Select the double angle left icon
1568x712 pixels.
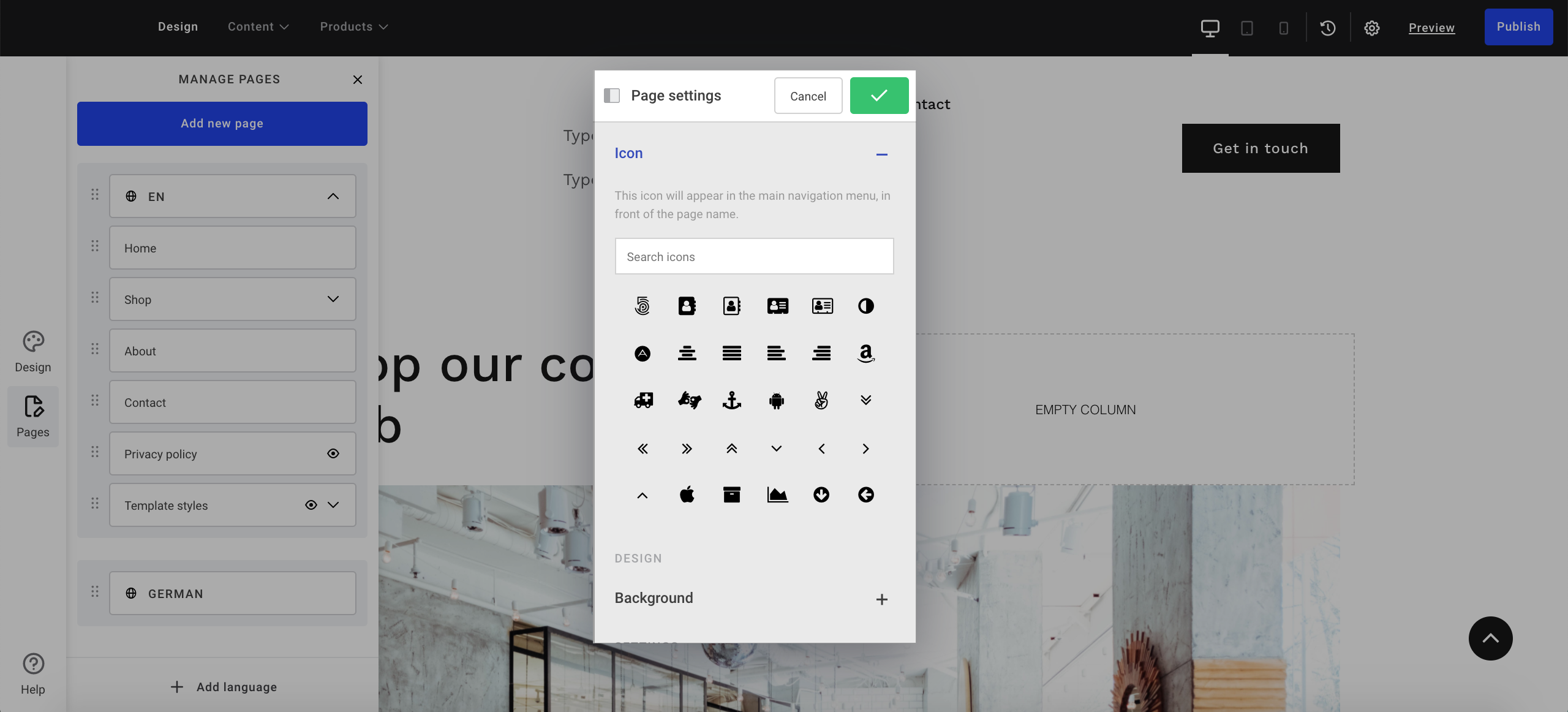tap(643, 449)
